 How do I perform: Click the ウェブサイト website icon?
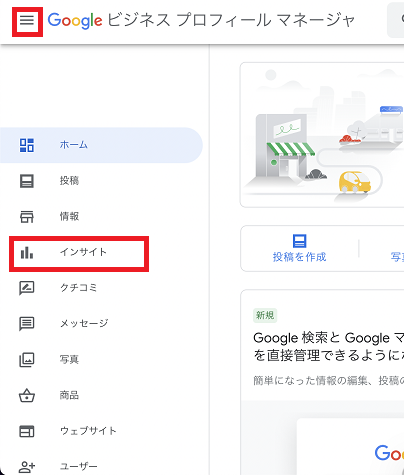27,431
